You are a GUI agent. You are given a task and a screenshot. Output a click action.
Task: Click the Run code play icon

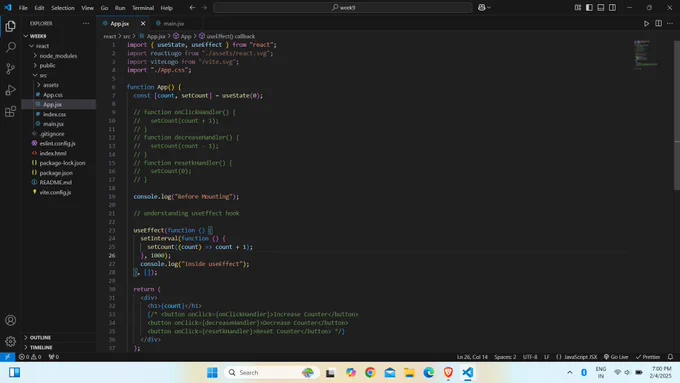point(646,23)
